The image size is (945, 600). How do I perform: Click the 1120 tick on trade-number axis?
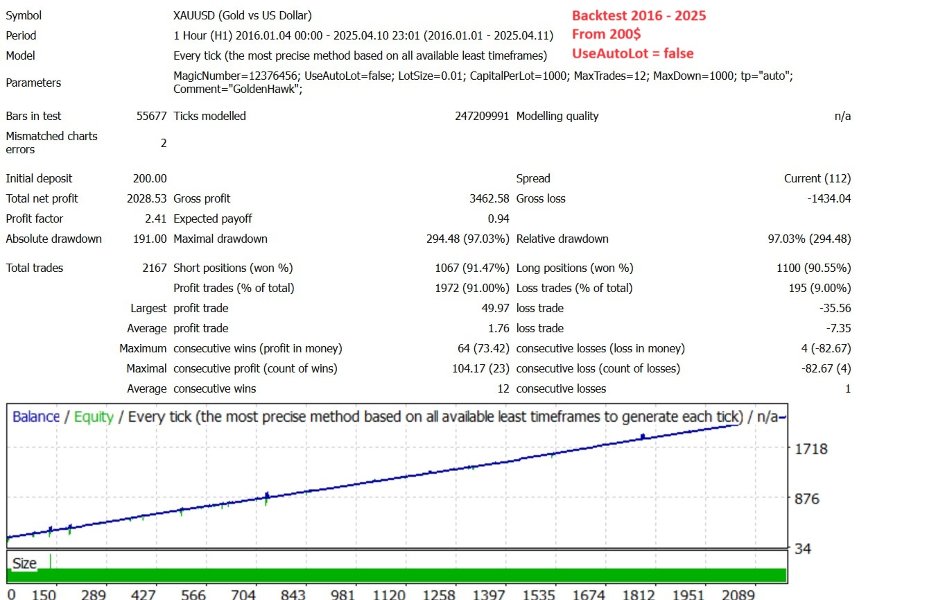coord(389,594)
